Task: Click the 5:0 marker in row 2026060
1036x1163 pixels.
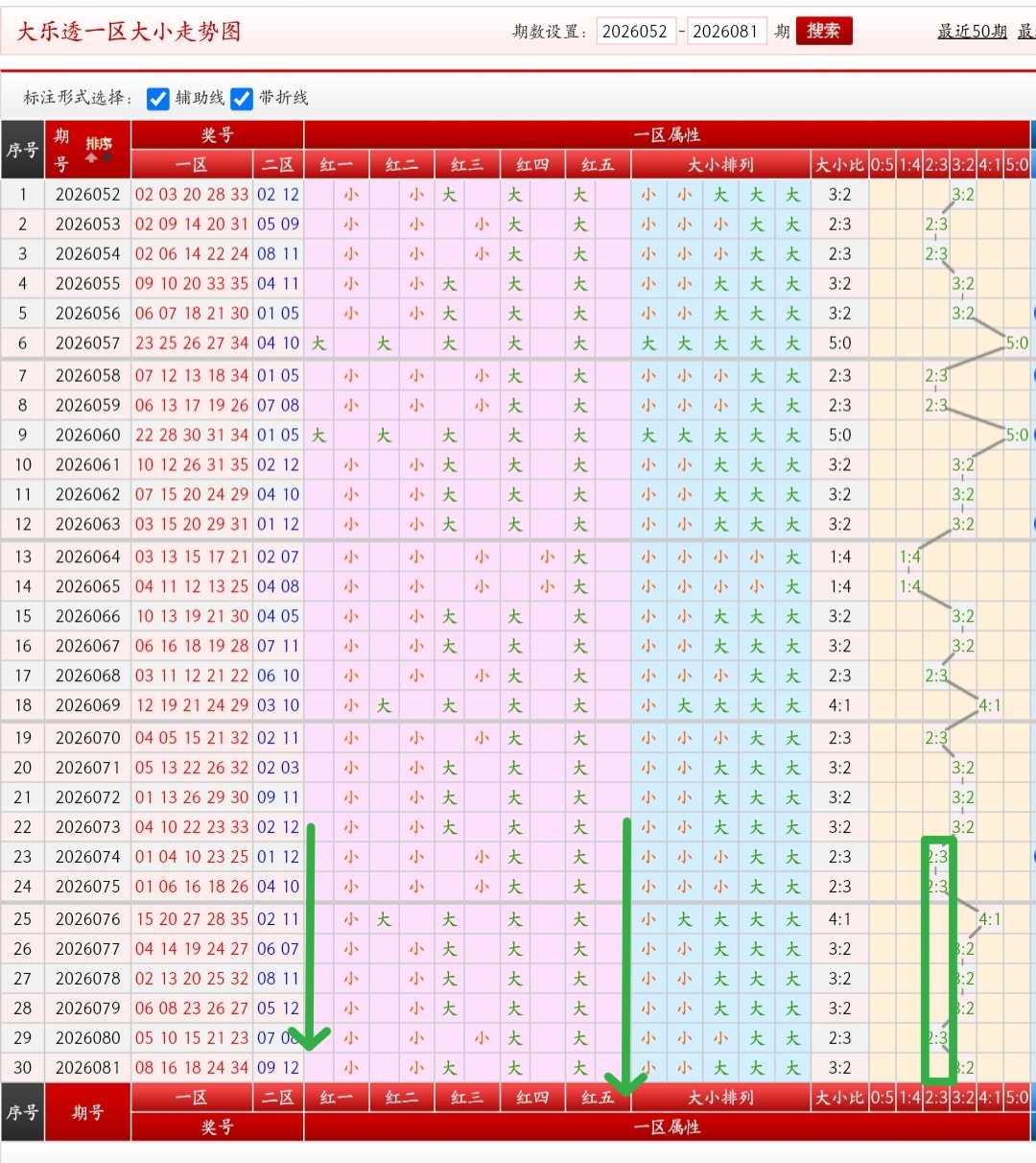Action: click(1017, 435)
